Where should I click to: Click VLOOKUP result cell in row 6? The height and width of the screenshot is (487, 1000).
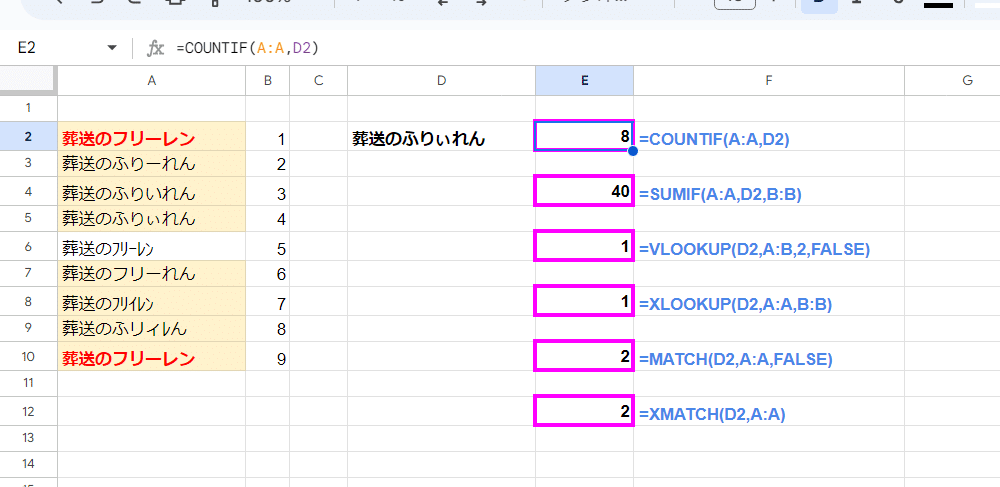[584, 246]
